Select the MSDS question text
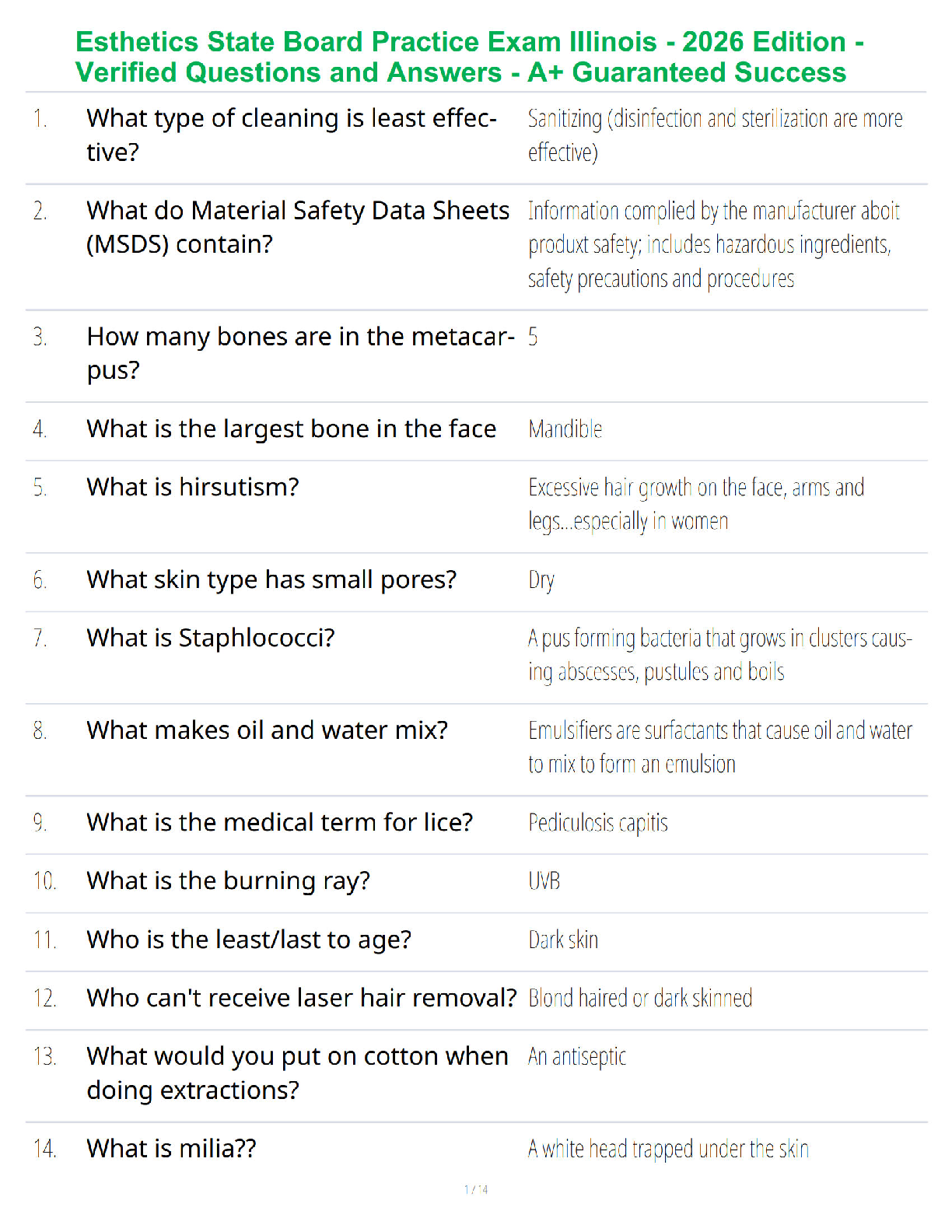 298,227
